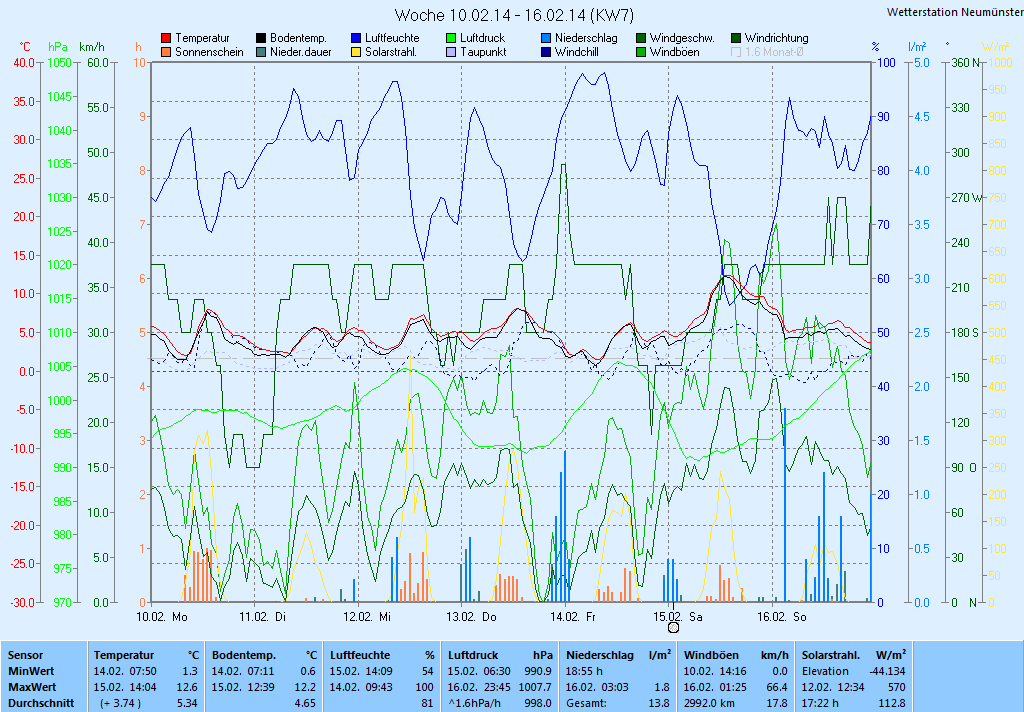Click the 16.02. So date label
Screen dimensions: 1024x712
tap(782, 617)
